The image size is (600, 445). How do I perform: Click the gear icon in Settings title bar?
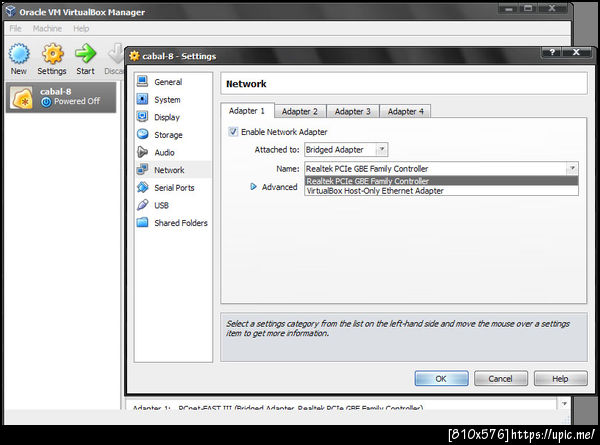coord(134,56)
